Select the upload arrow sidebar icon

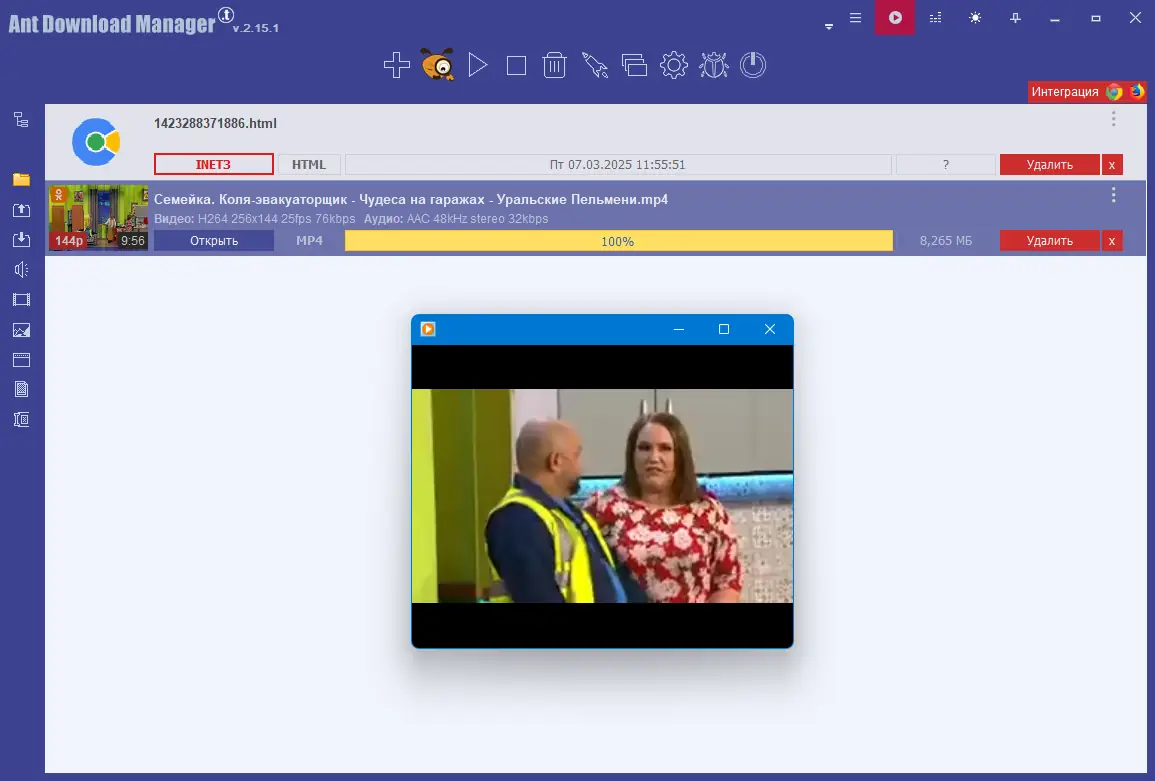tap(21, 209)
